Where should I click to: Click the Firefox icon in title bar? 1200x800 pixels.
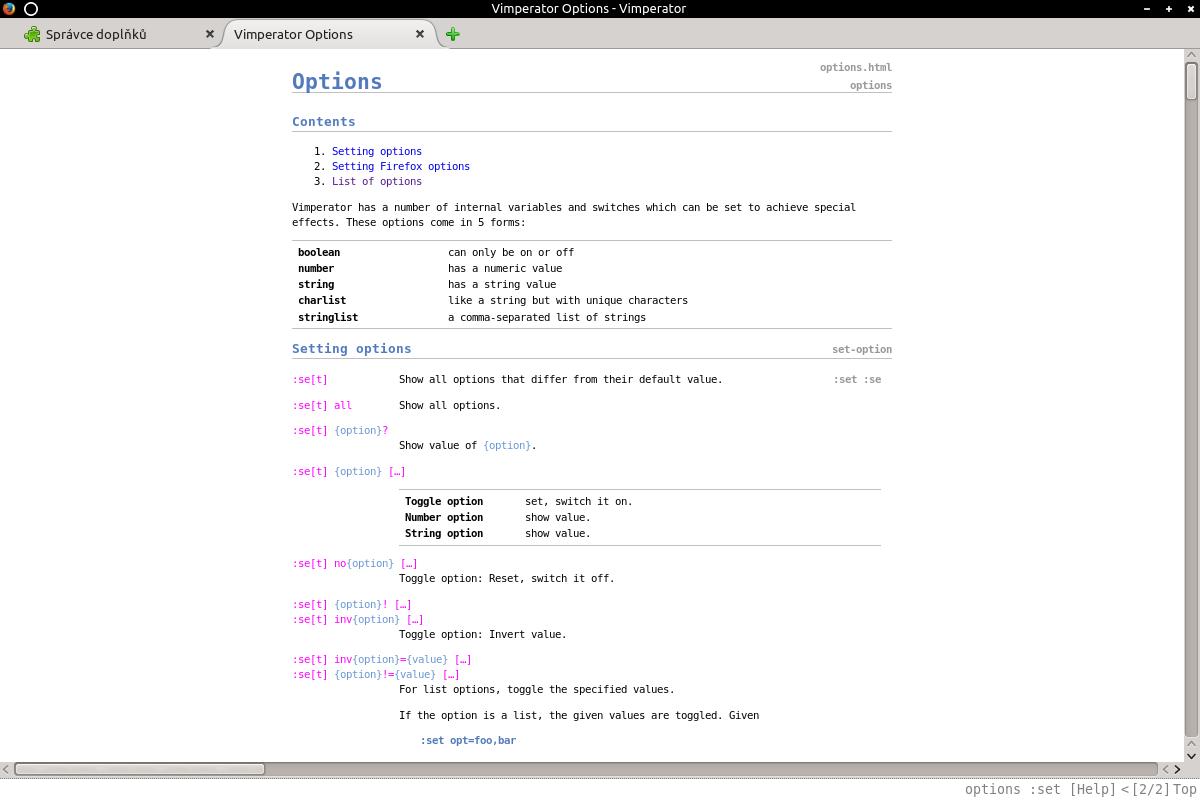tap(9, 8)
